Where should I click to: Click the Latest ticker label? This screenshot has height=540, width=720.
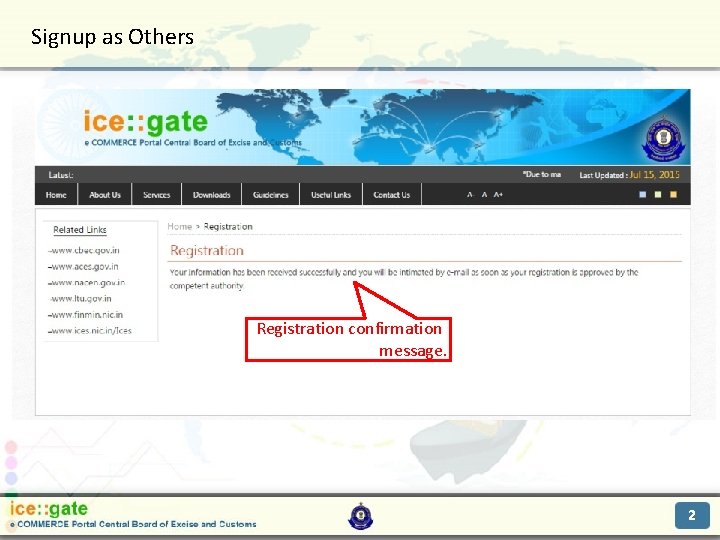coord(61,175)
